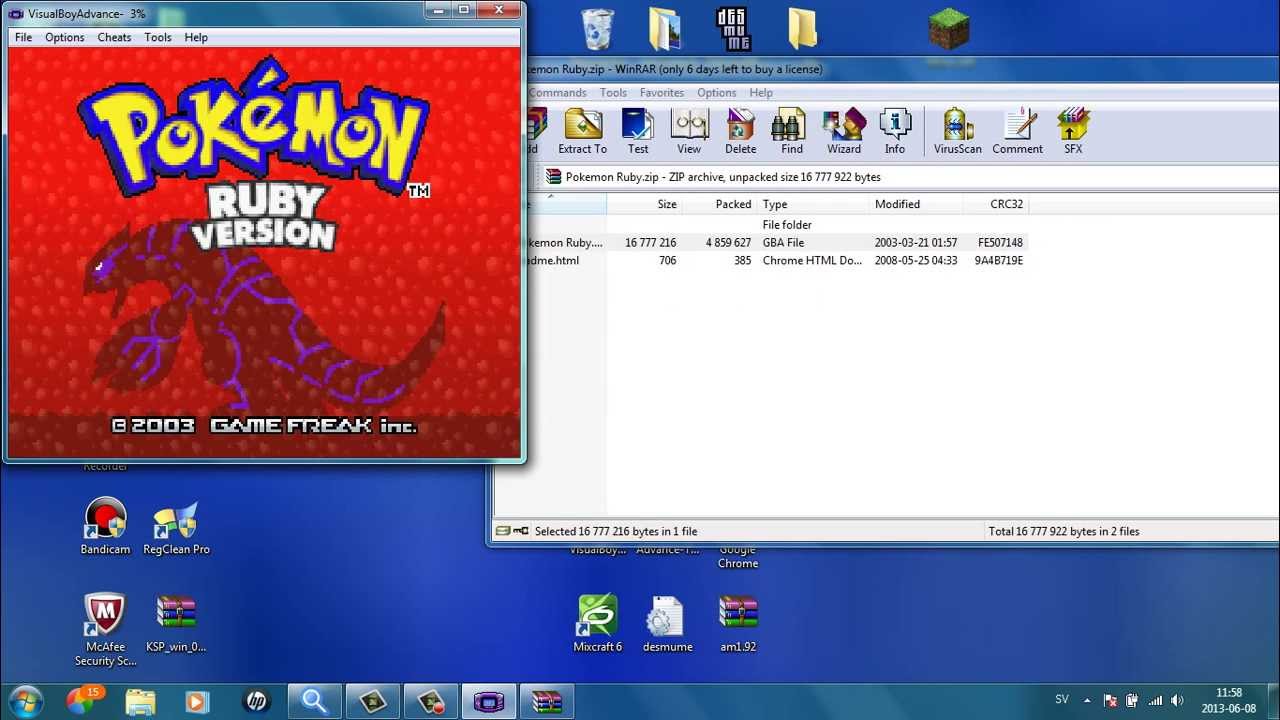This screenshot has width=1280, height=720.
Task: Open WinRAR Commands menu
Action: point(557,93)
